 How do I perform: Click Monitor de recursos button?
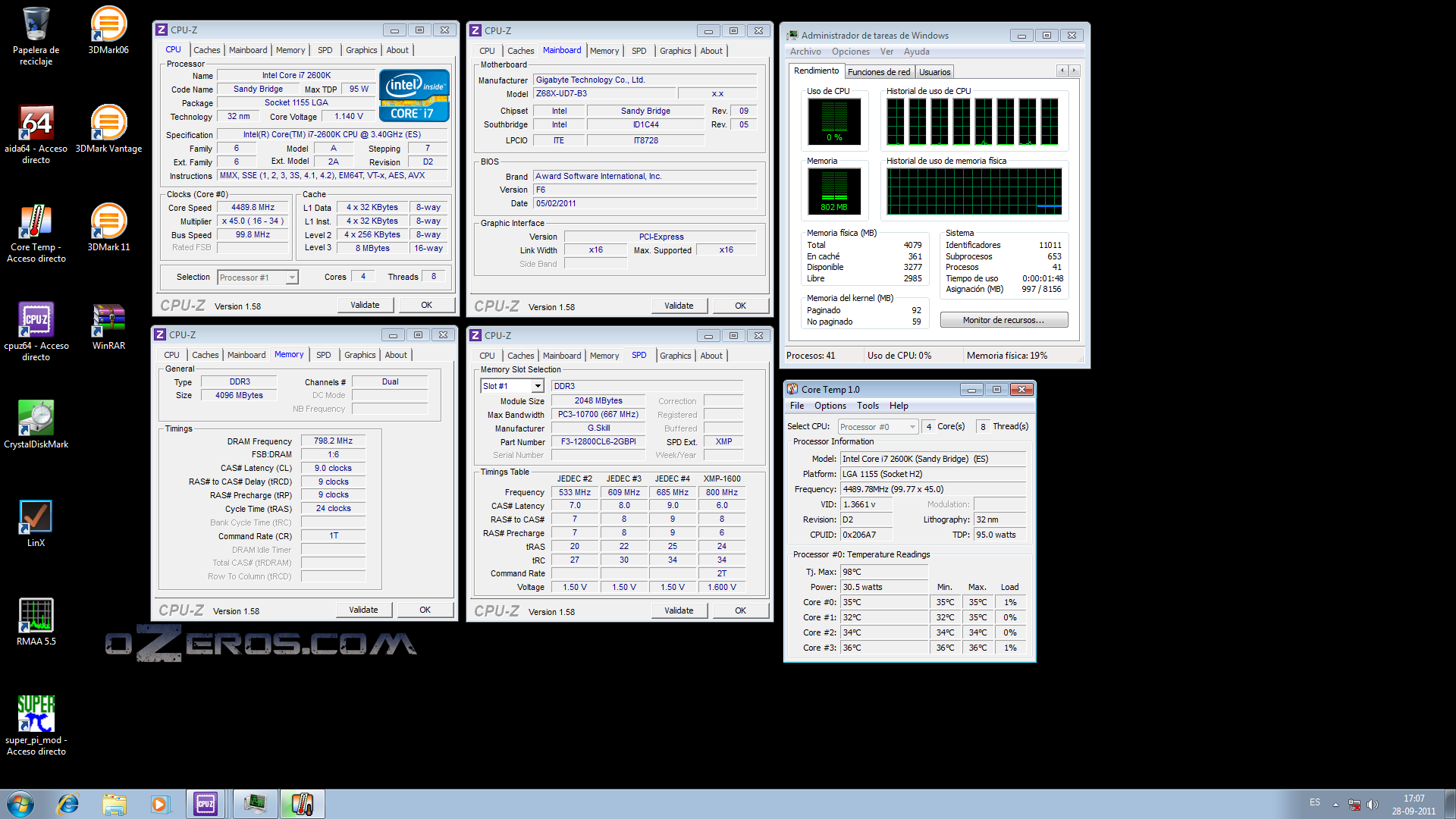[x=1003, y=320]
